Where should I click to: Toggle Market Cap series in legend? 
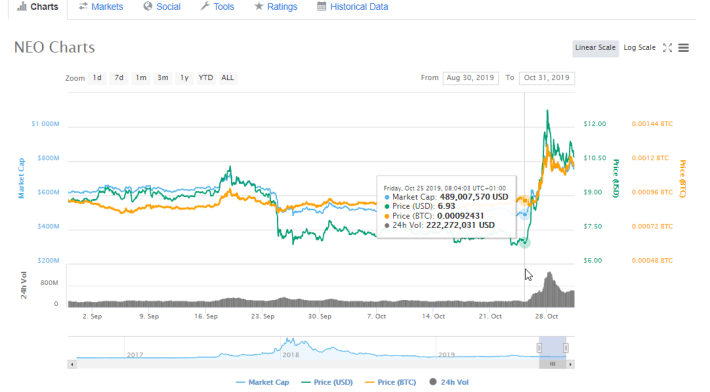pyautogui.click(x=263, y=382)
